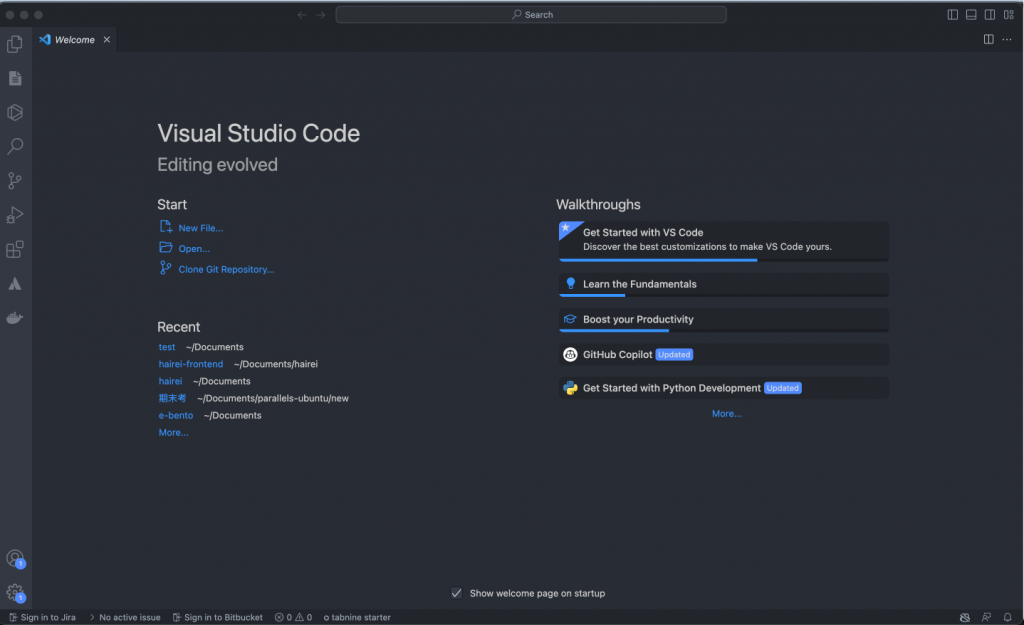Click the notifications bell in status bar
The image size is (1024, 625).
point(1008,618)
